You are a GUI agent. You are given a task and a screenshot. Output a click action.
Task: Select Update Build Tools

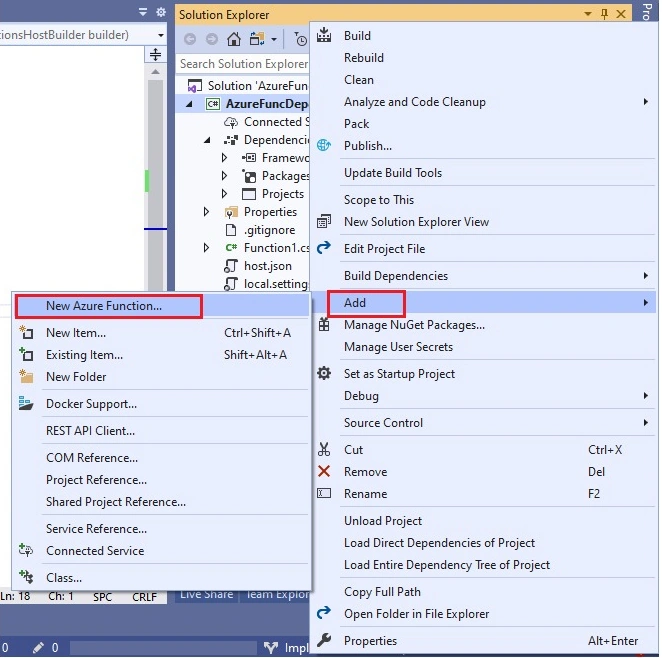[393, 173]
